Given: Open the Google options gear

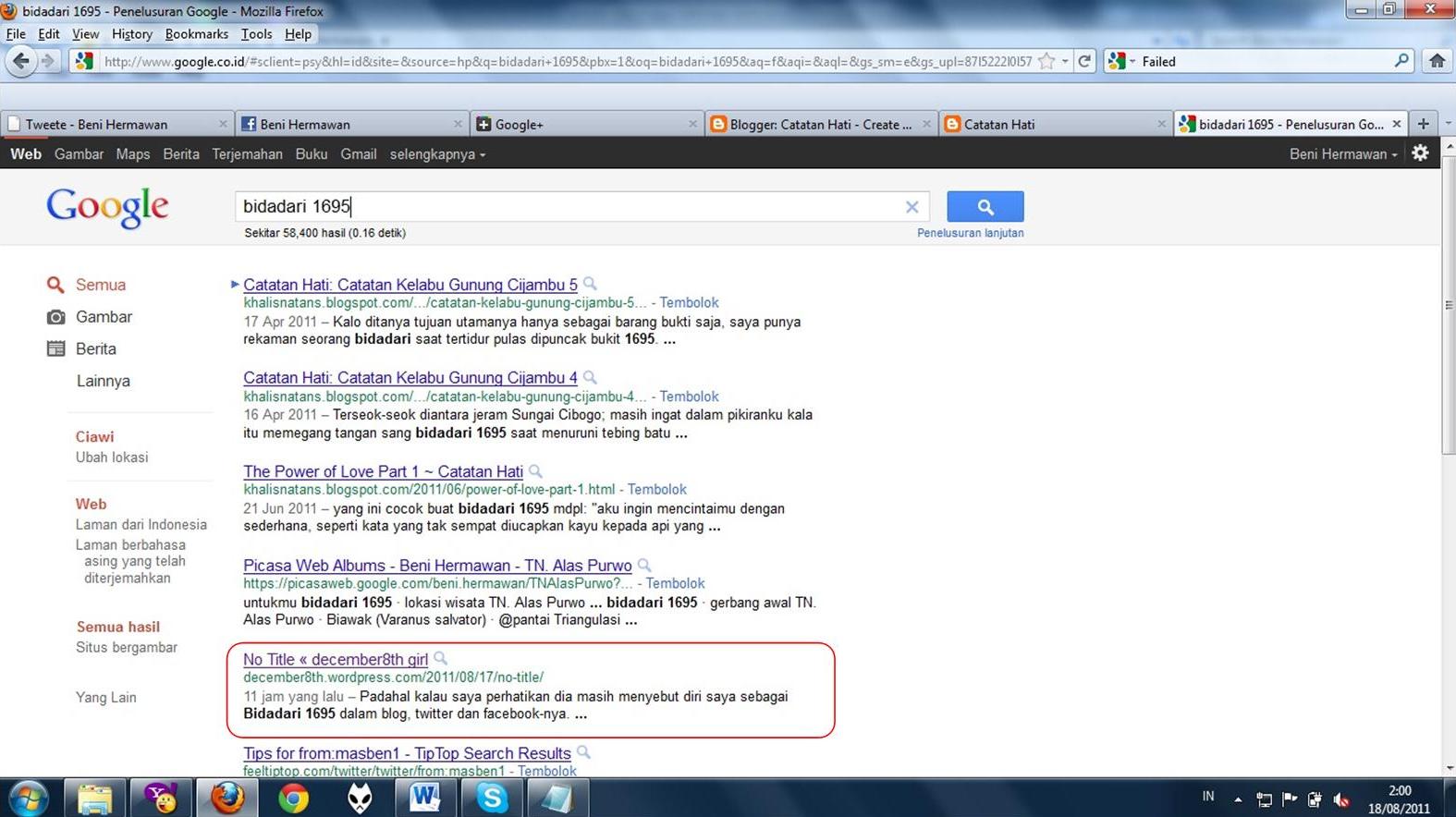Looking at the screenshot, I should pos(1421,153).
